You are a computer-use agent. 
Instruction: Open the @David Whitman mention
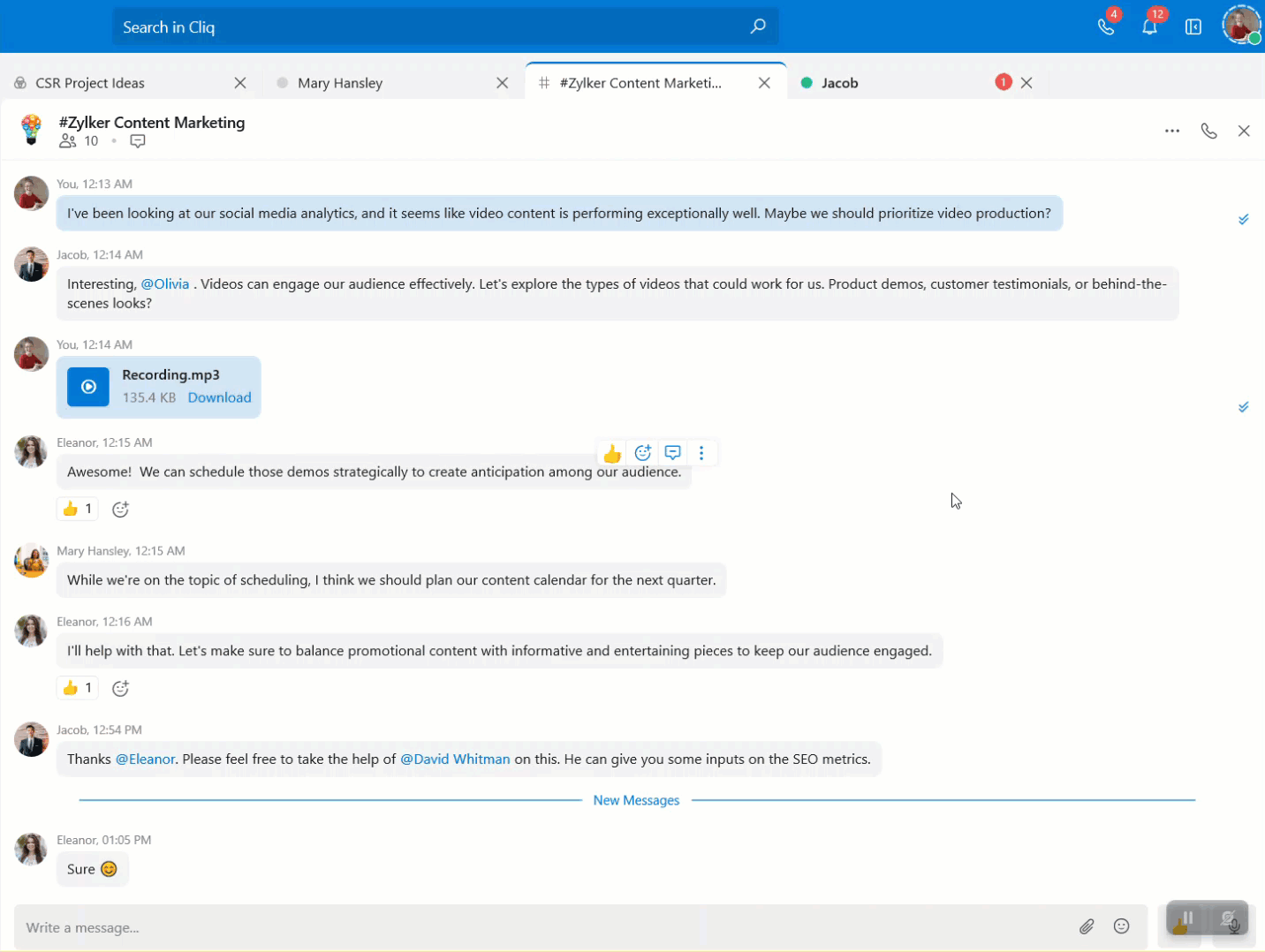click(x=455, y=759)
